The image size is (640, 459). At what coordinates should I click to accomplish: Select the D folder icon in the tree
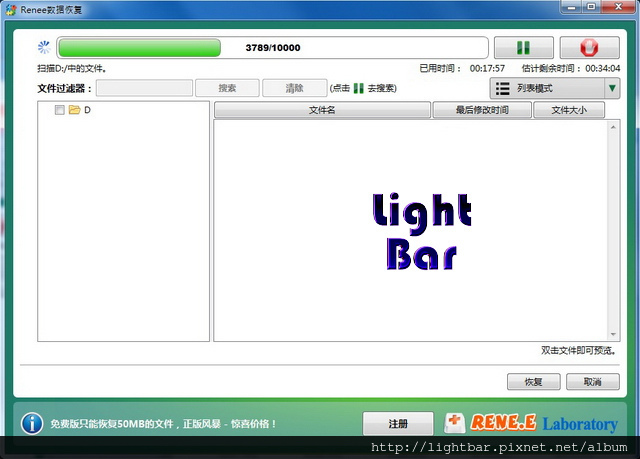click(74, 109)
